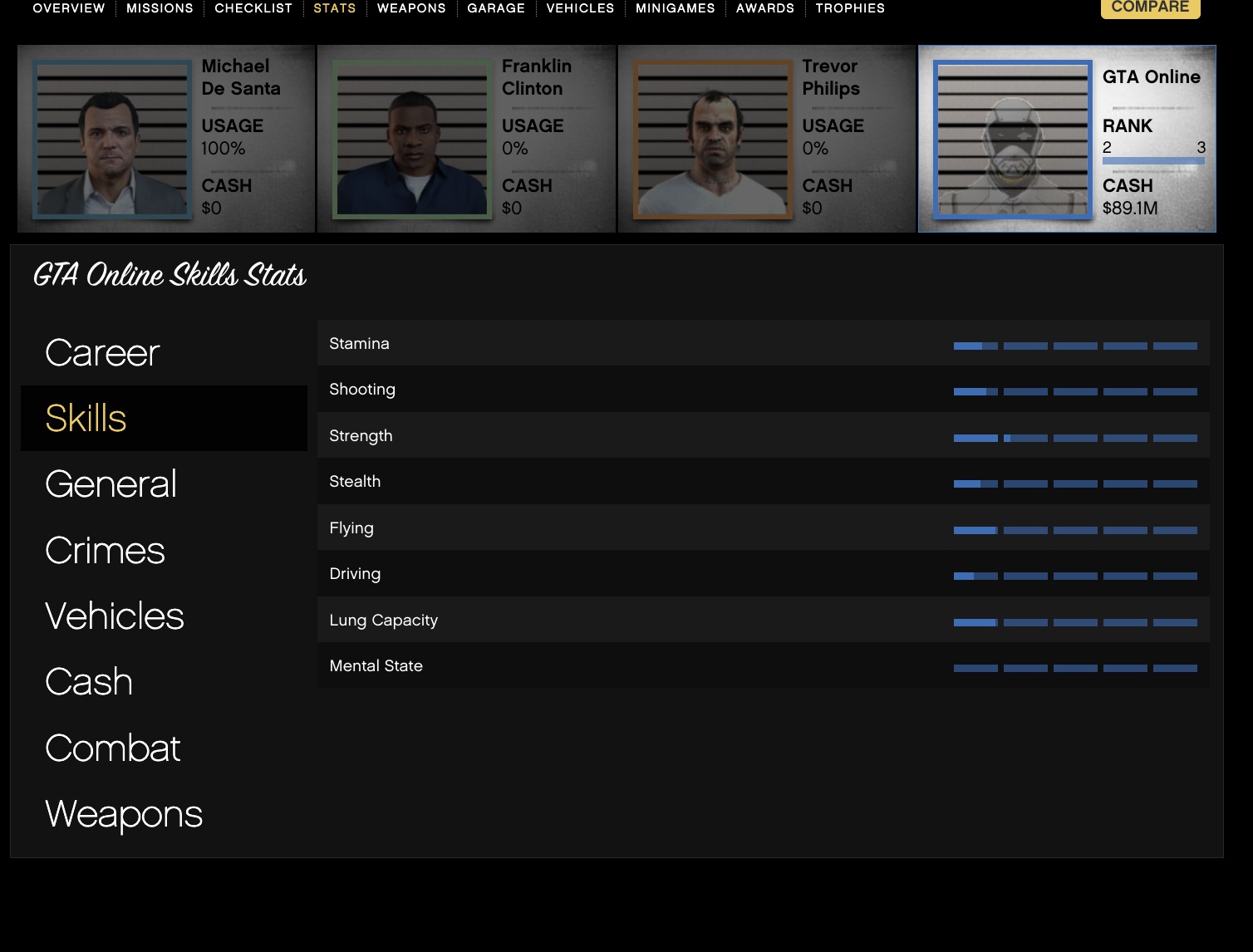Click the Flying skill bar

pos(1075,530)
